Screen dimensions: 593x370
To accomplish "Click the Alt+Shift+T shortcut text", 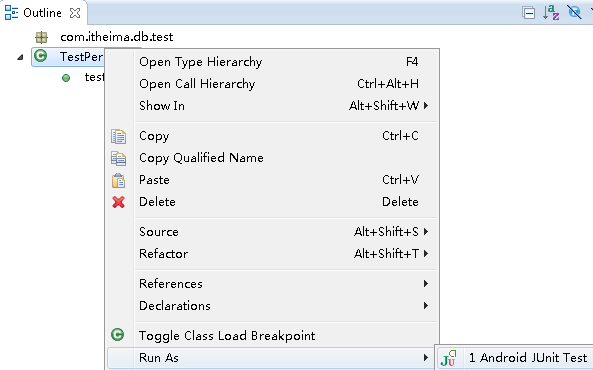I will (x=386, y=253).
